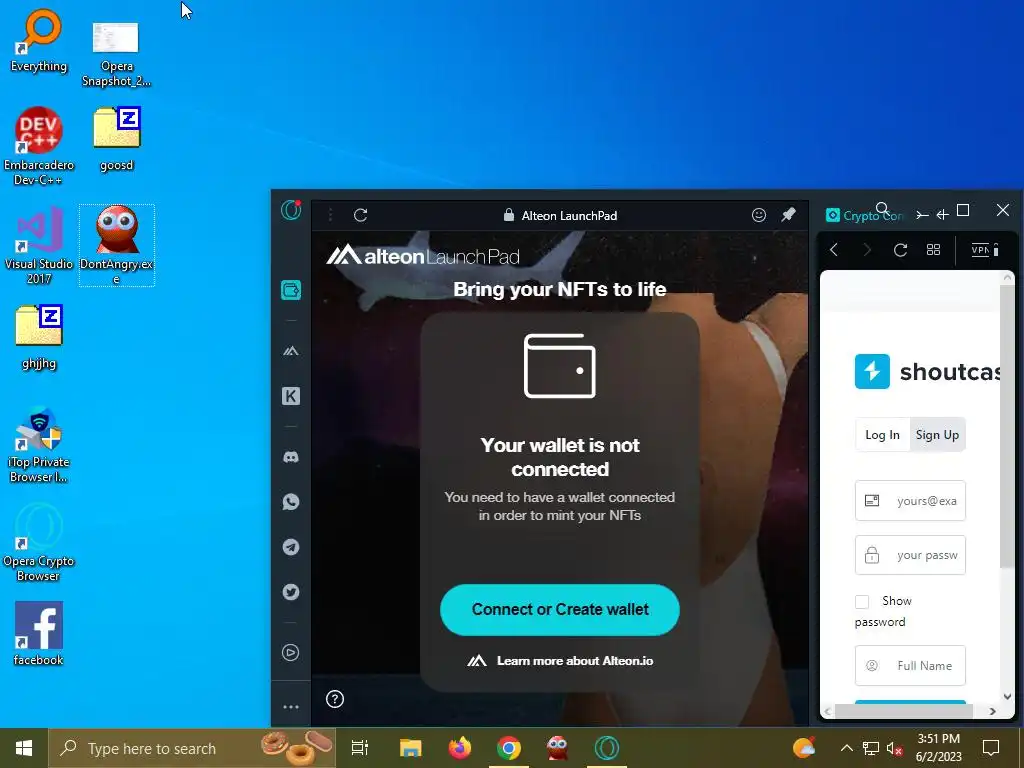The height and width of the screenshot is (768, 1024).
Task: Switch to the Log In tab
Action: click(882, 435)
